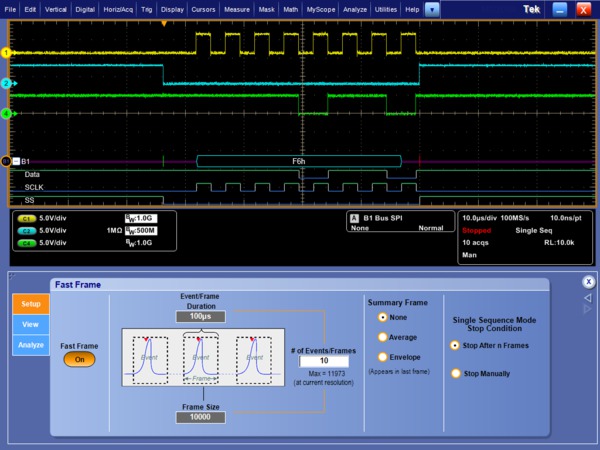The height and width of the screenshot is (450, 600).
Task: Close the Fast Frame panel with X
Action: 589,282
